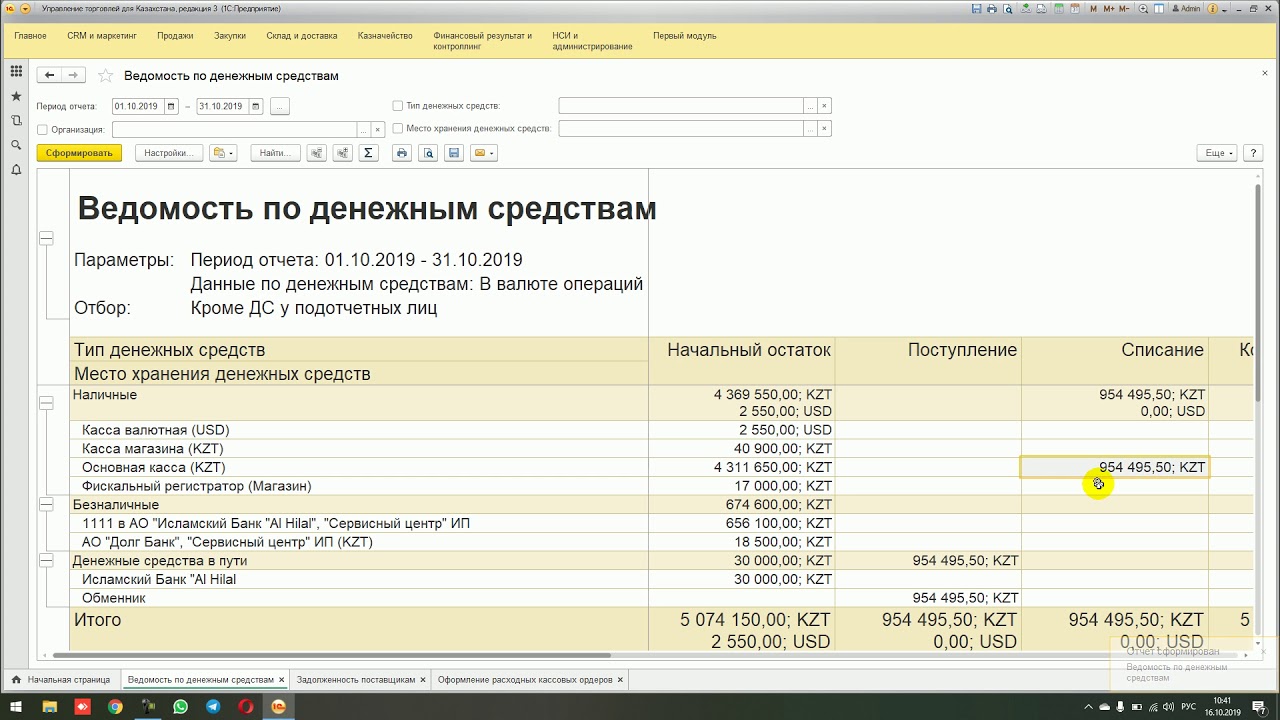Open period selection ellipsis button
Image resolution: width=1280 pixels, height=720 pixels.
point(280,106)
